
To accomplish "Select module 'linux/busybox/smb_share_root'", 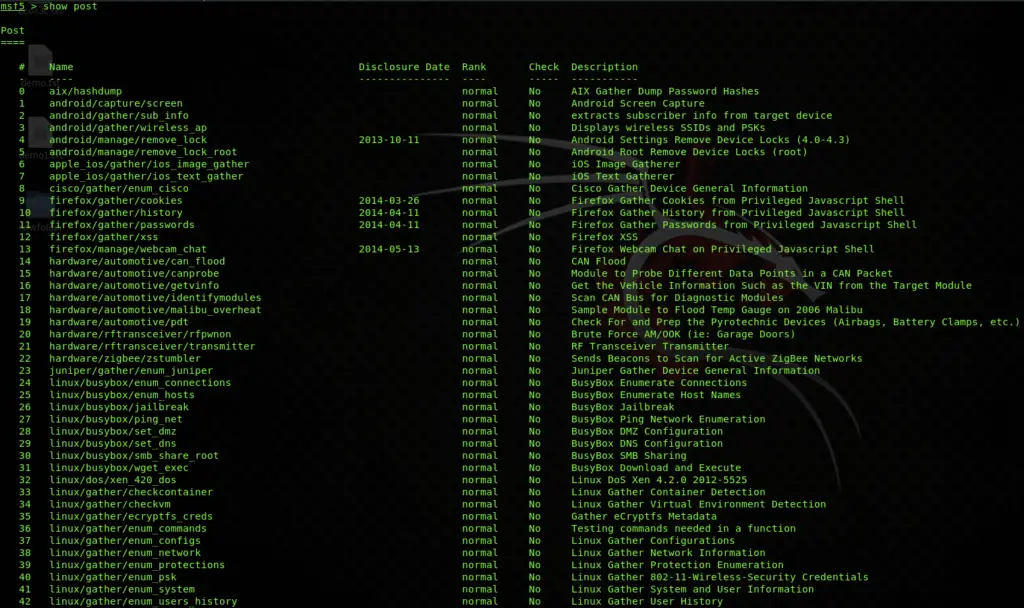I will (x=134, y=456).
